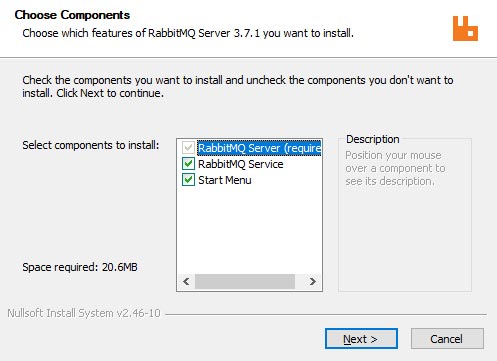Click the Choose Components heading
Image resolution: width=497 pixels, height=361 pixels.
72,15
